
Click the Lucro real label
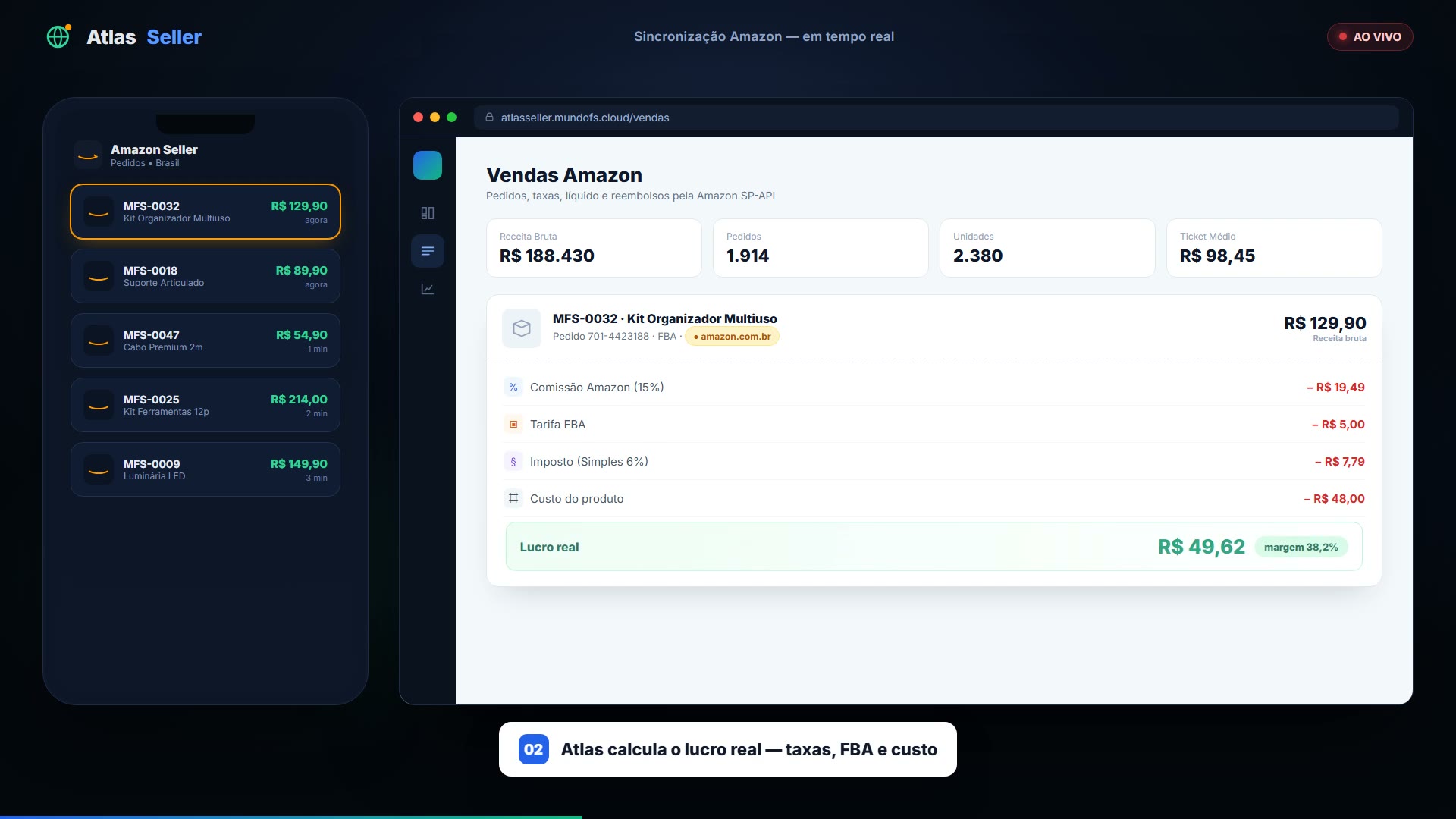(x=549, y=548)
